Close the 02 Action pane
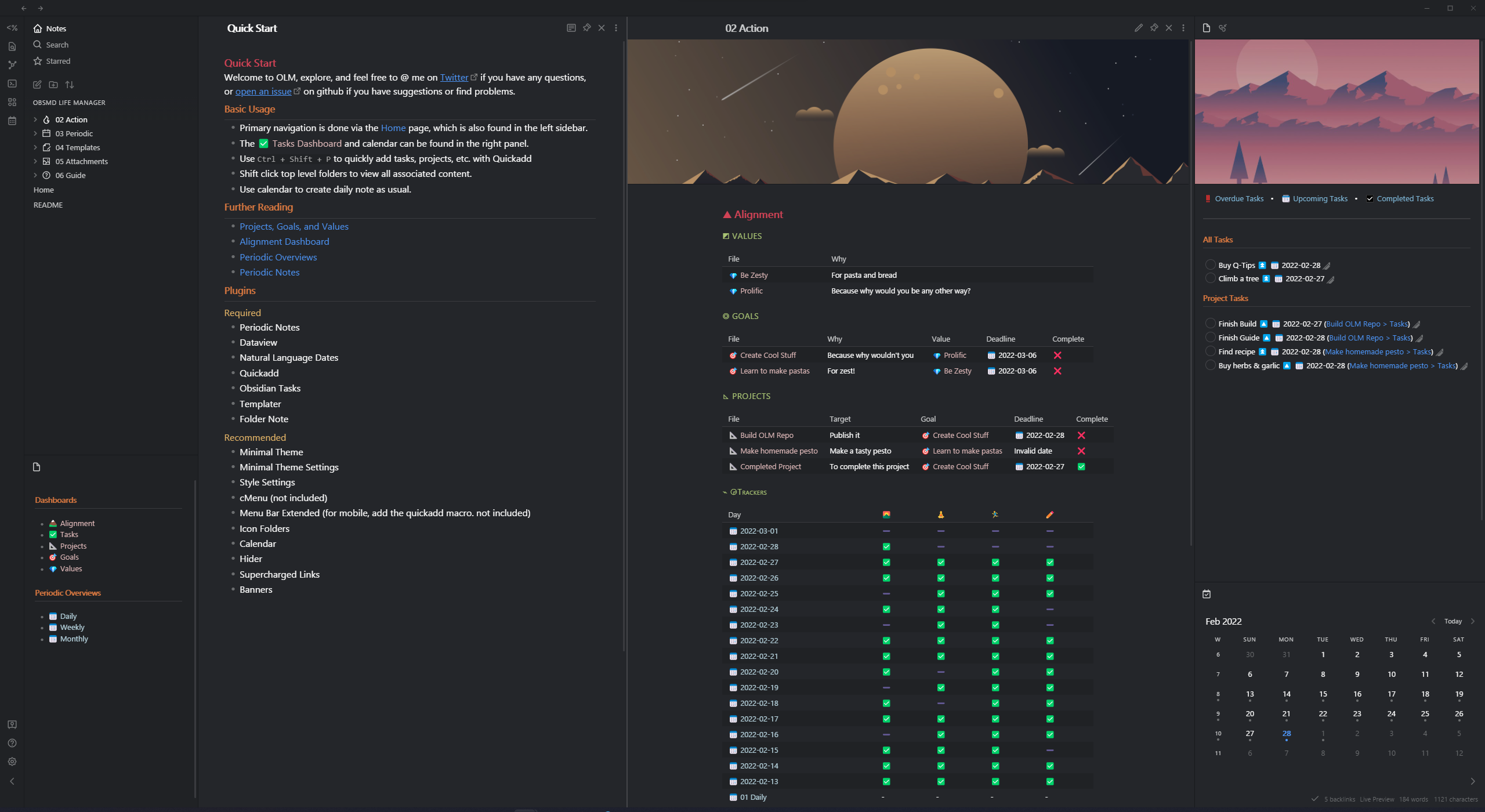 (1169, 28)
